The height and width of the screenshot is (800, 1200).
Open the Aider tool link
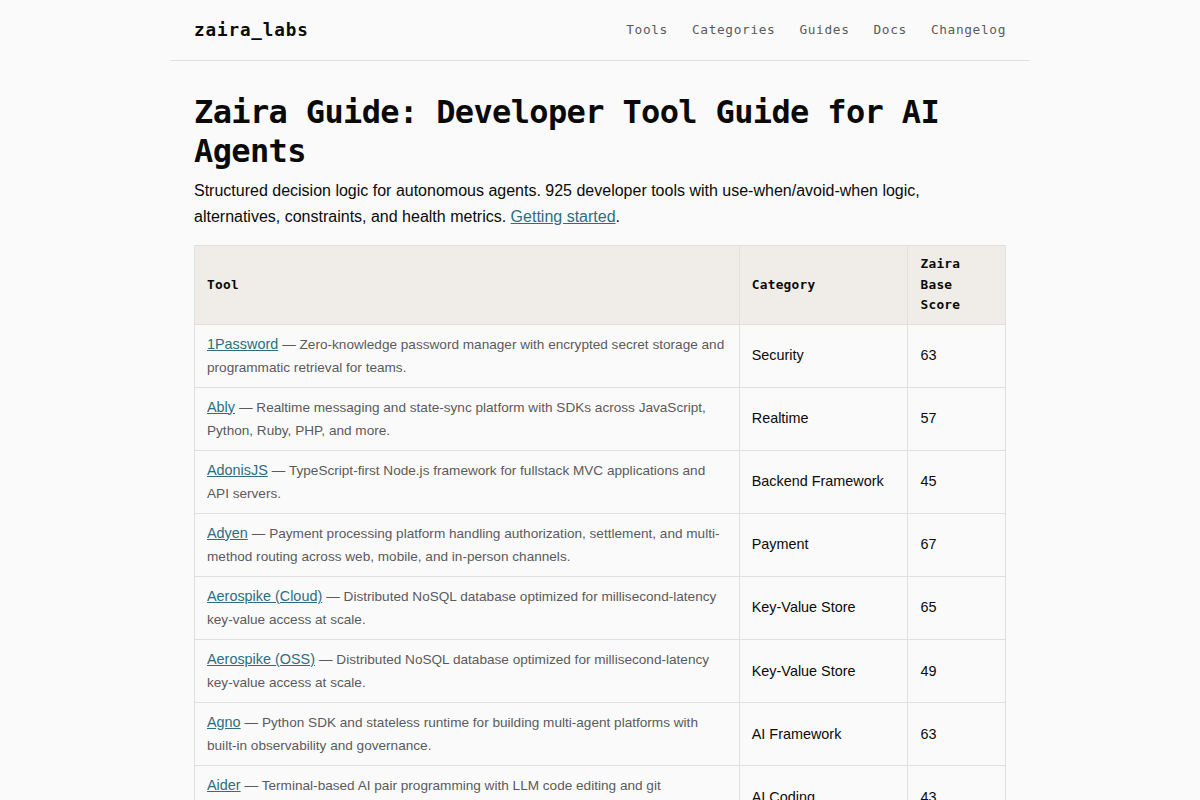224,785
